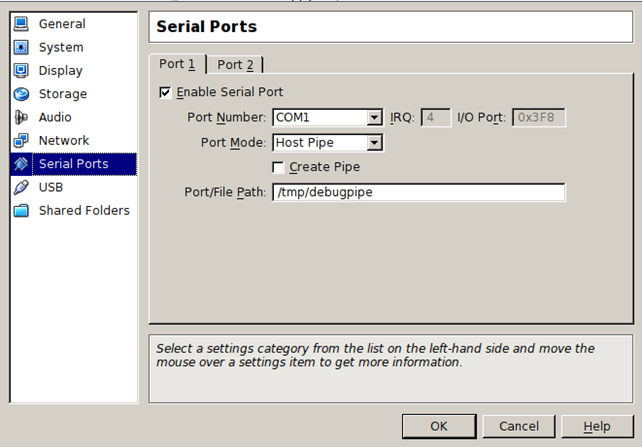Click the Storage disk icon

[21, 94]
